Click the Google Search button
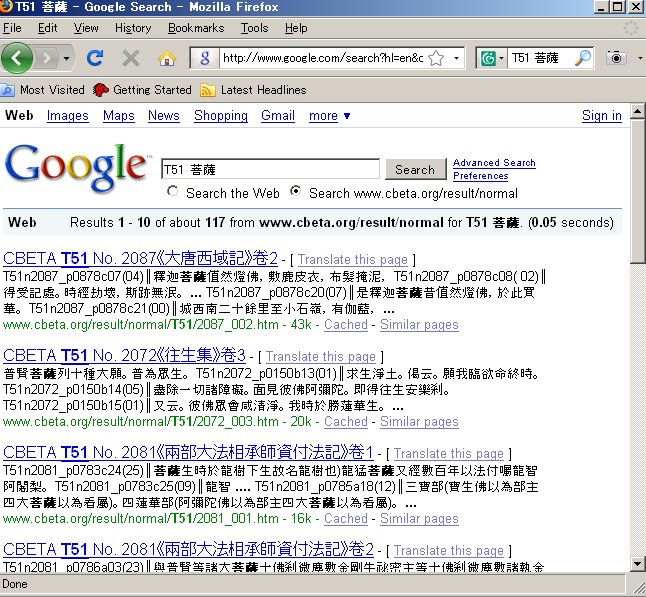 [x=415, y=169]
